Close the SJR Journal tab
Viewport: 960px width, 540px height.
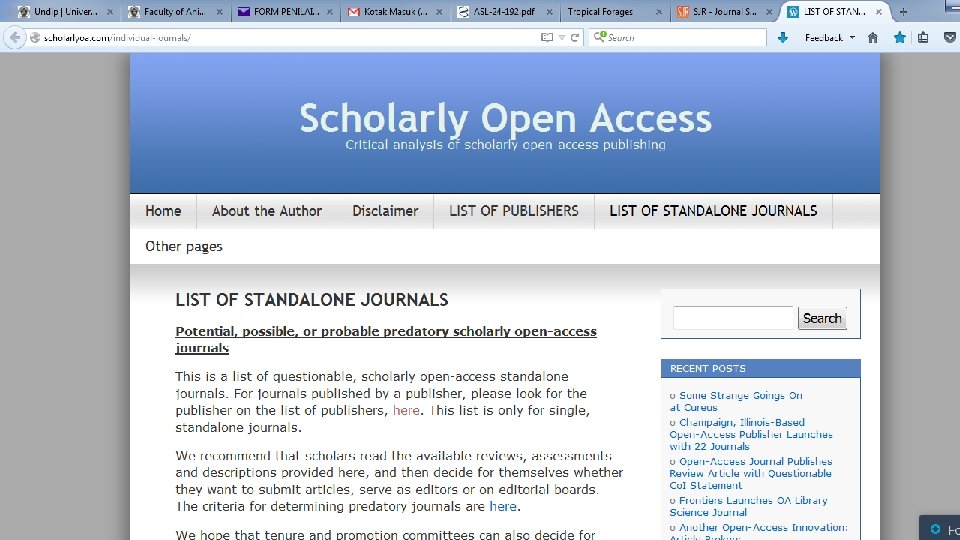pos(769,12)
